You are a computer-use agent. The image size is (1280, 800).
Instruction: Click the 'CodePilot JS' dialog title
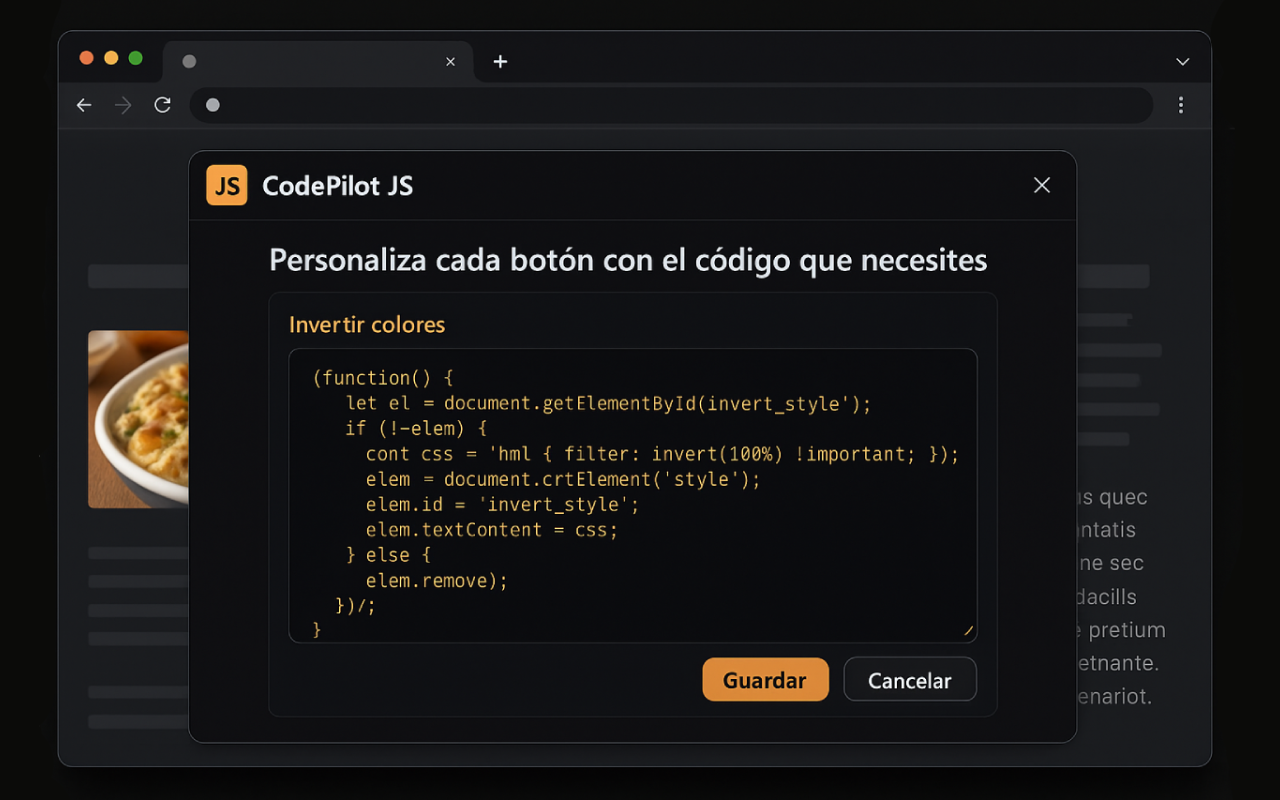(337, 186)
